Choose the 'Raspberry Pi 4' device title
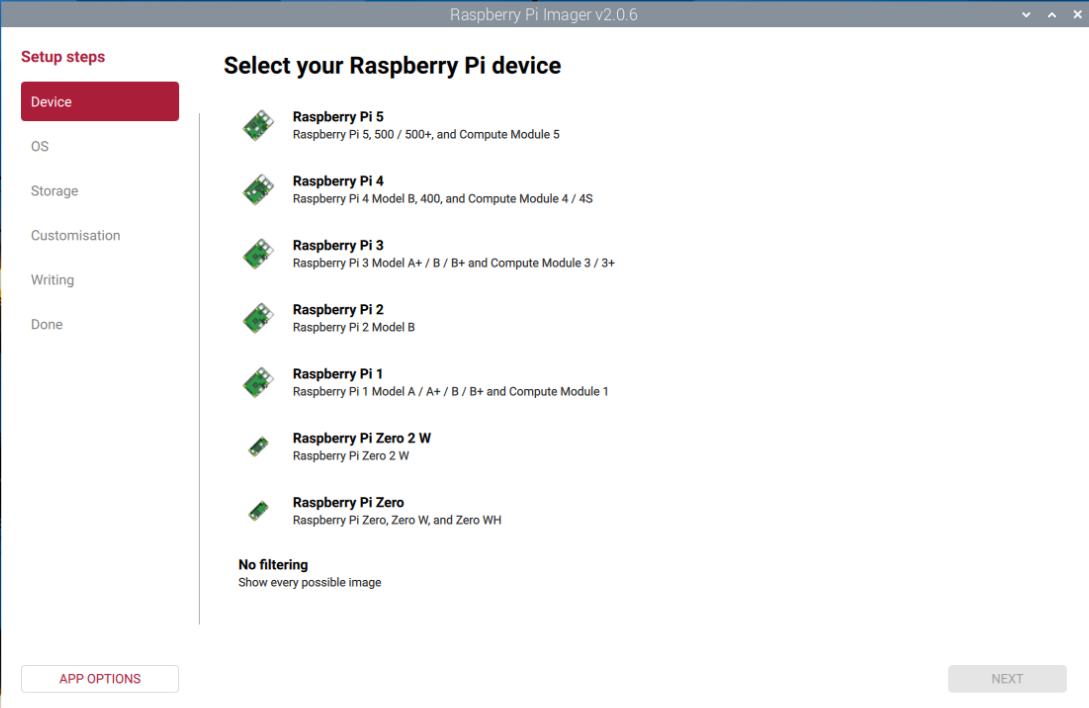The image size is (1089, 708). (338, 181)
